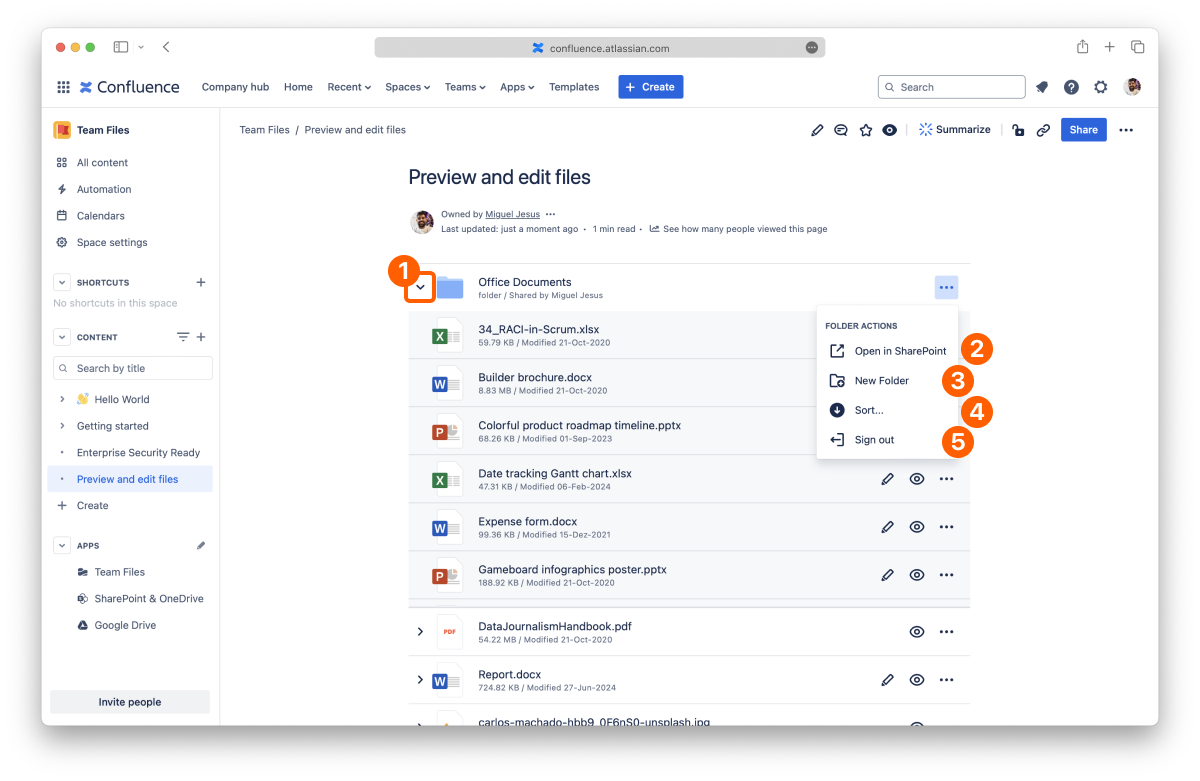Star this page as favorite
The image size is (1200, 781).
tap(866, 130)
